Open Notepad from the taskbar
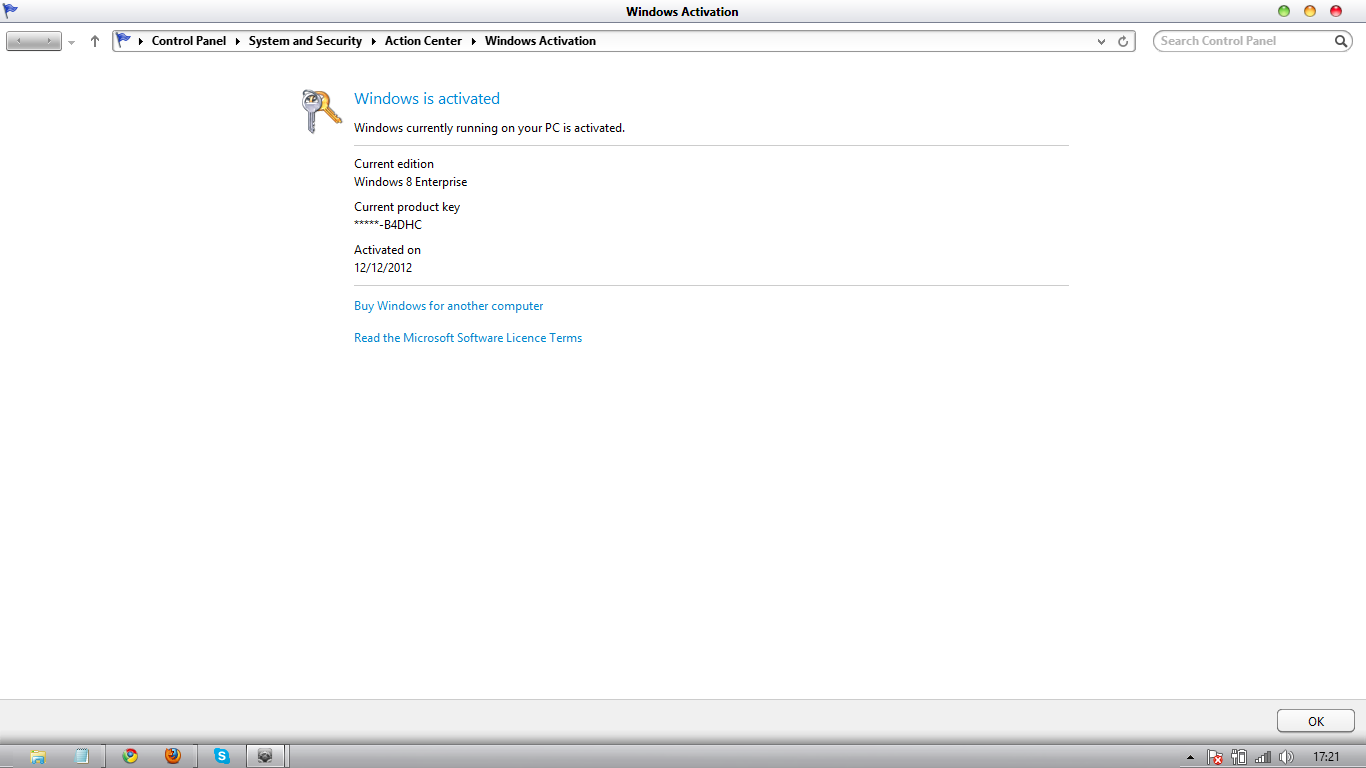 [x=83, y=756]
